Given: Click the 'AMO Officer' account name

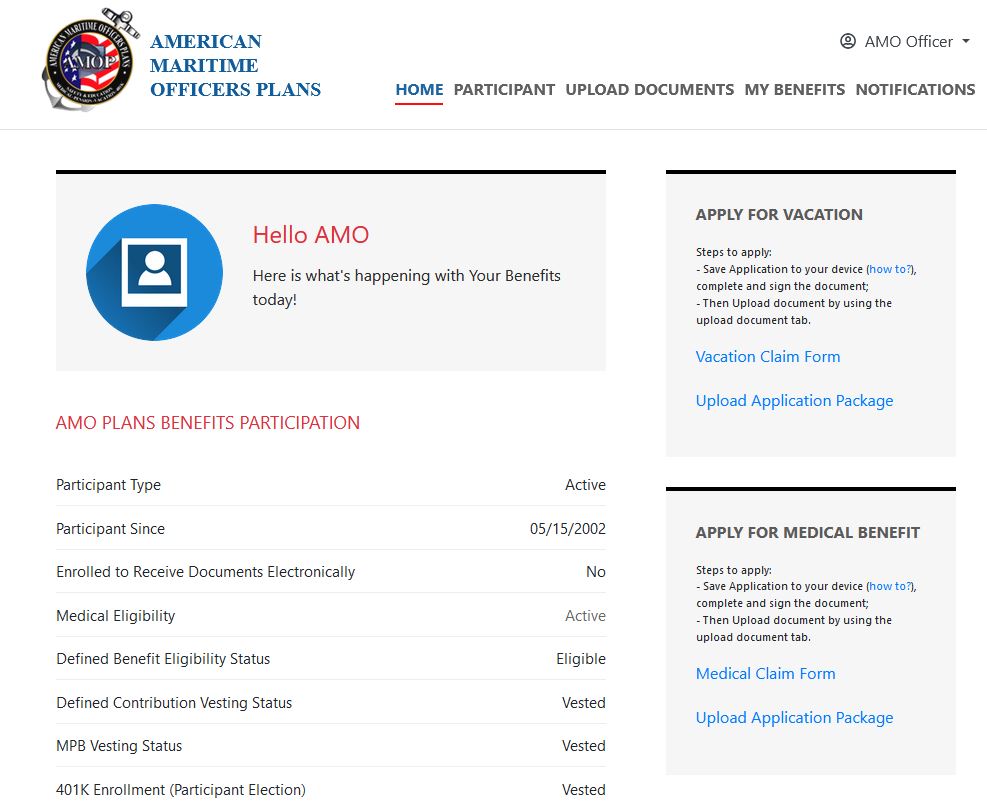Looking at the screenshot, I should [x=908, y=42].
